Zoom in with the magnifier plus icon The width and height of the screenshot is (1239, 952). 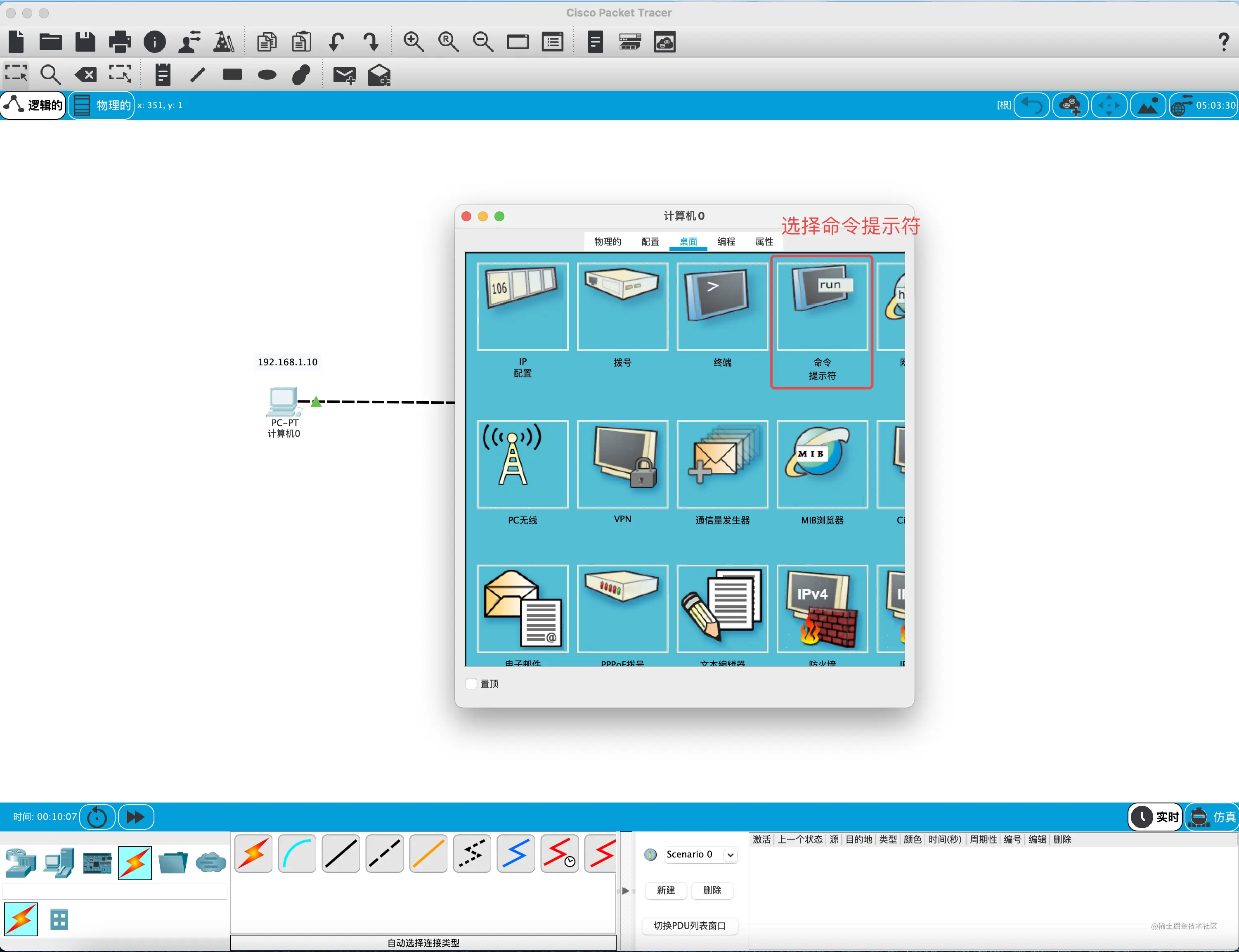[414, 41]
